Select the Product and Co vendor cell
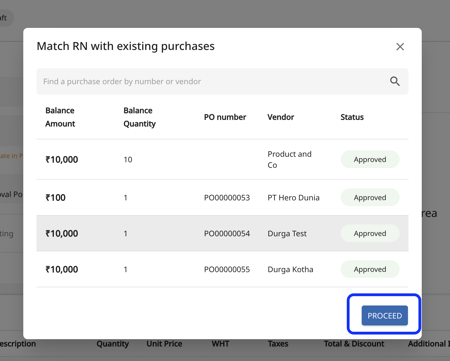The image size is (450, 361). point(289,159)
